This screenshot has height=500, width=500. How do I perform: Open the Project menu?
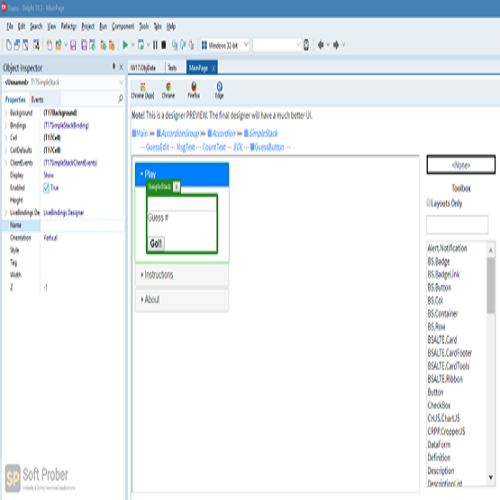(88, 27)
